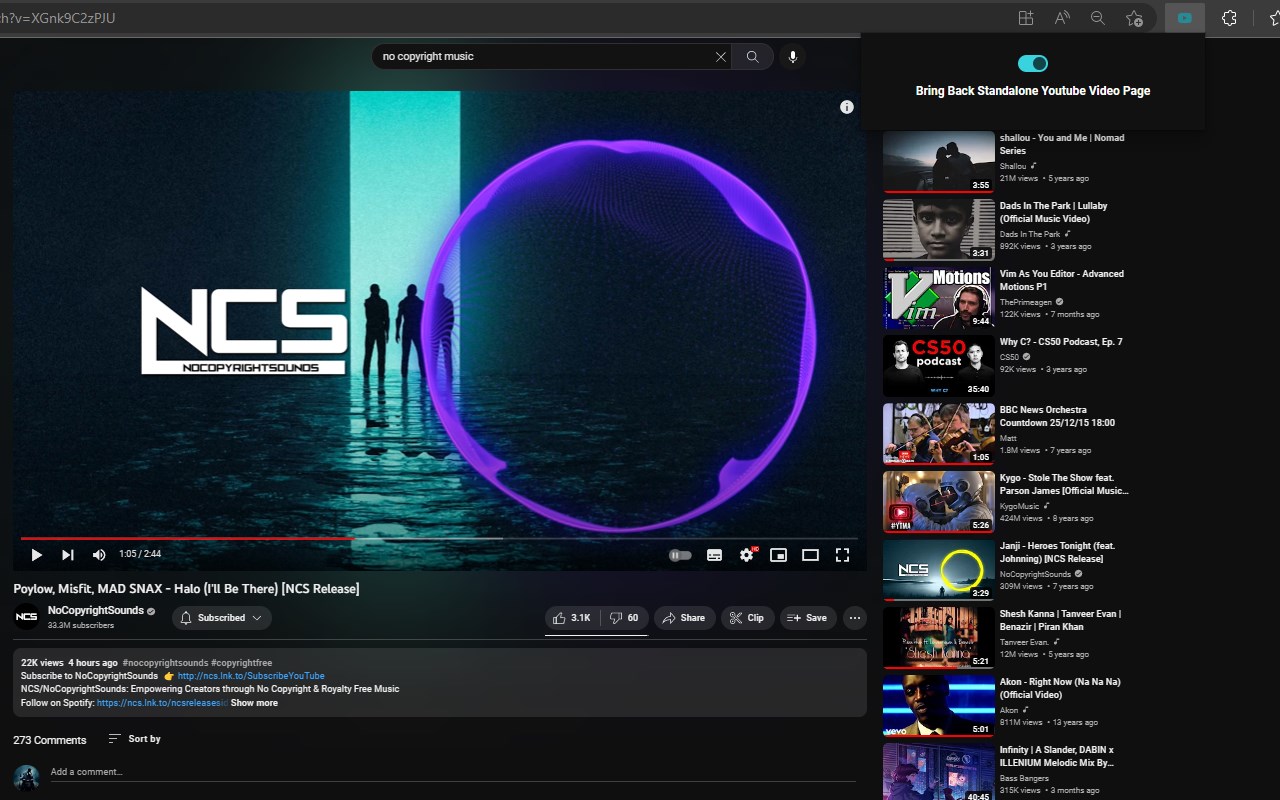The width and height of the screenshot is (1280, 800).
Task: Click TheePrimeagen channel name
Action: 1026,302
